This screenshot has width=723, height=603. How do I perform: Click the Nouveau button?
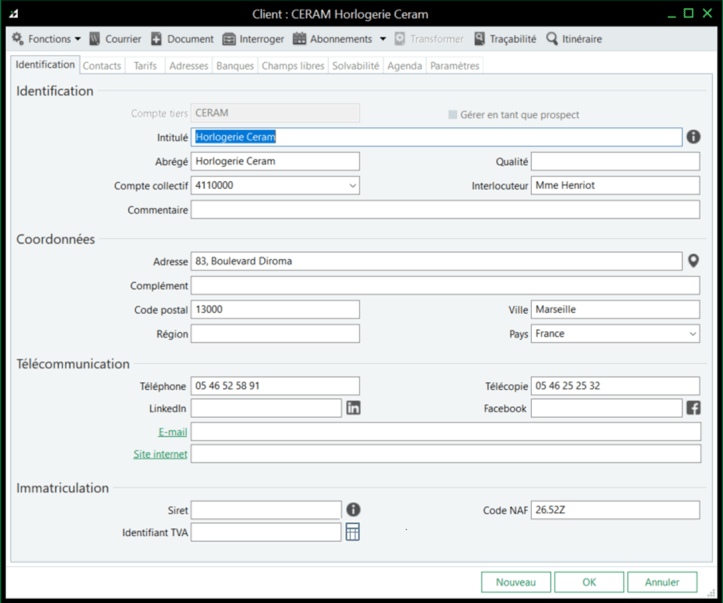pos(516,582)
